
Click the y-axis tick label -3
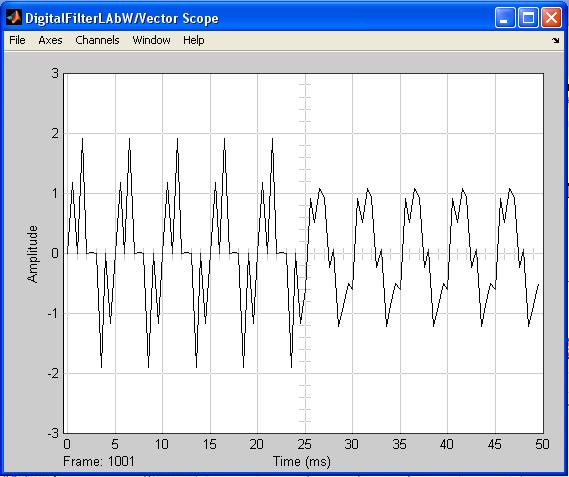53,433
